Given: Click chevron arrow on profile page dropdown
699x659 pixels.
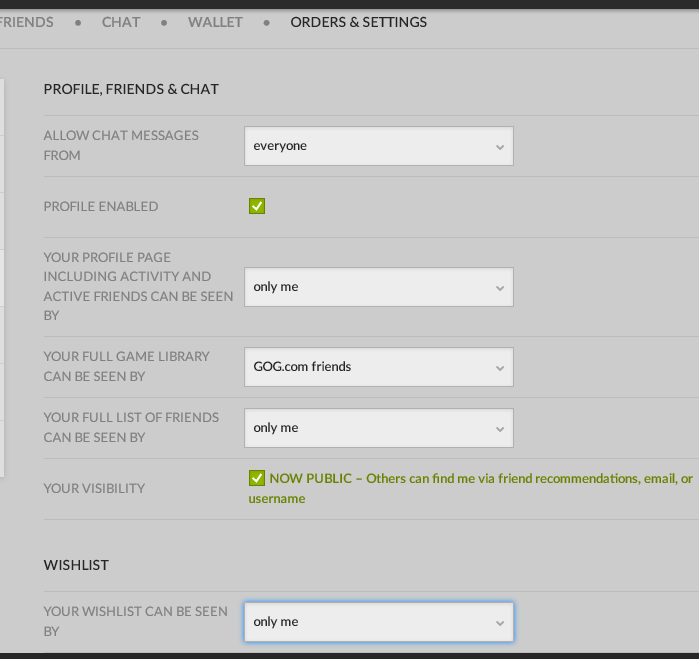Looking at the screenshot, I should pyautogui.click(x=500, y=288).
